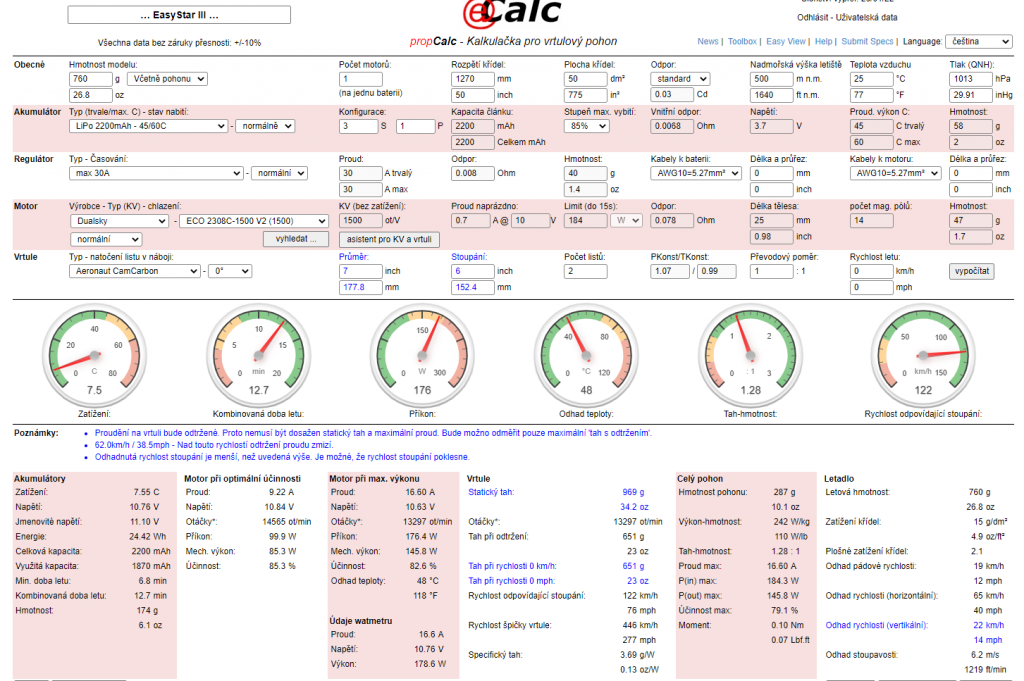The height and width of the screenshot is (681, 1024).
Task: Click the Tah-hmotnost gauge
Action: pyautogui.click(x=751, y=353)
